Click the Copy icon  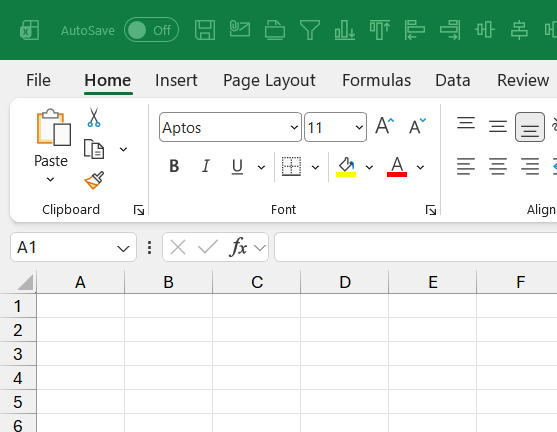click(94, 149)
